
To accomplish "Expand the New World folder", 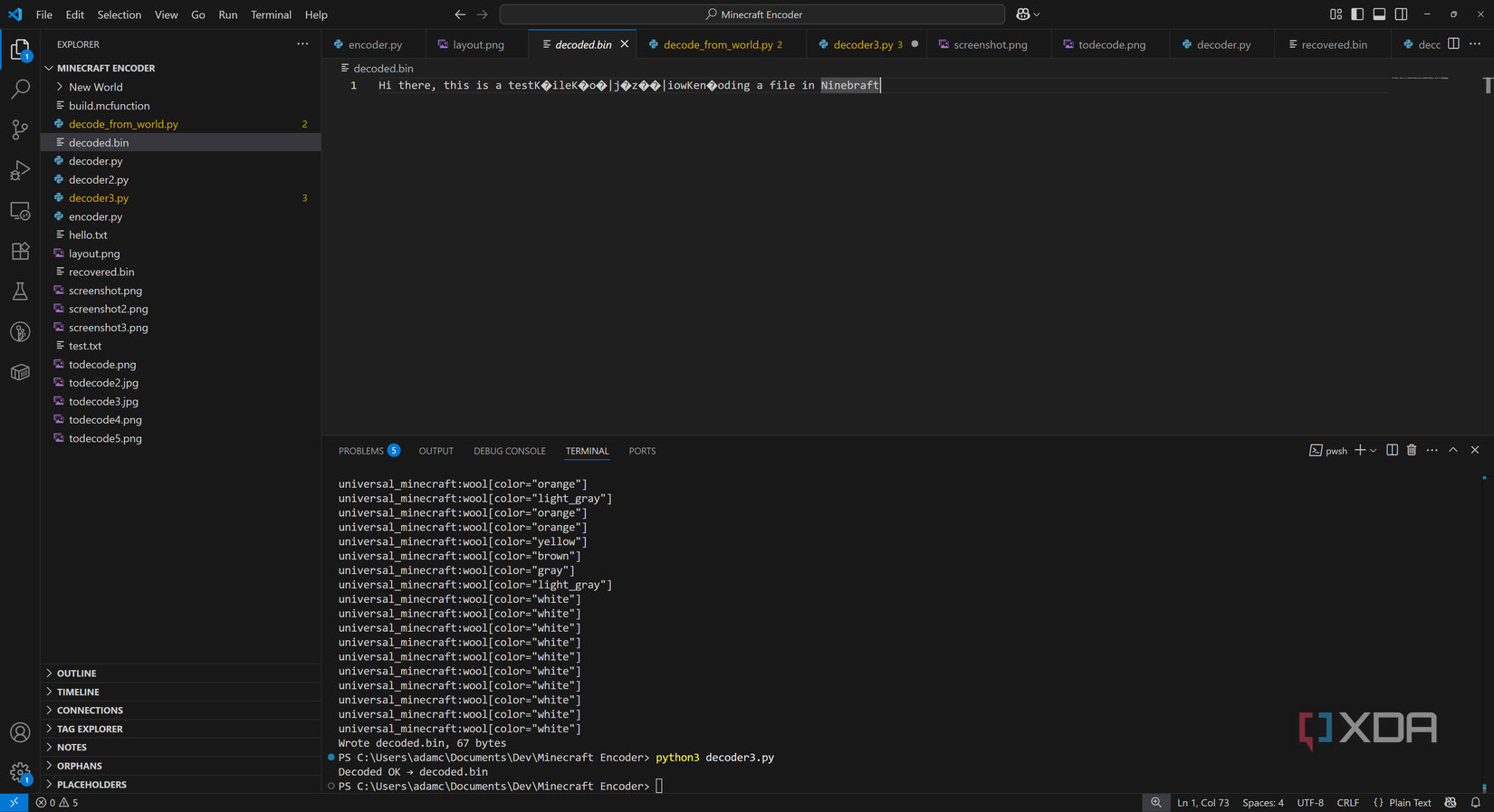I will pyautogui.click(x=95, y=87).
